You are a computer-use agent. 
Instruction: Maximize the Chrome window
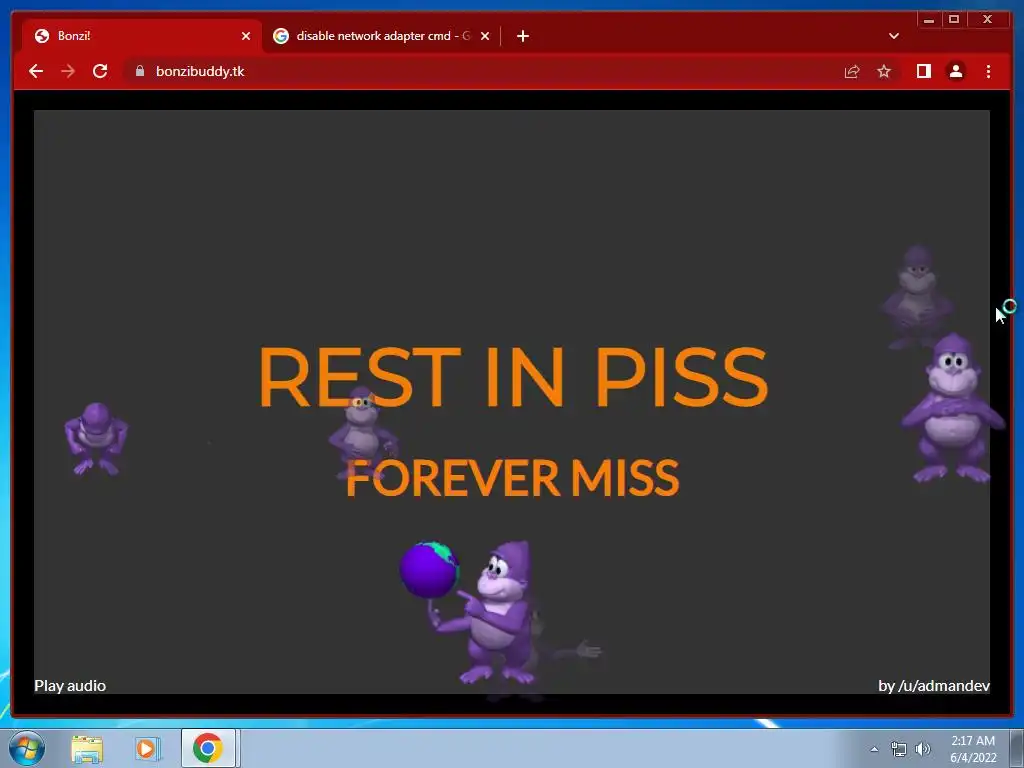(x=953, y=20)
